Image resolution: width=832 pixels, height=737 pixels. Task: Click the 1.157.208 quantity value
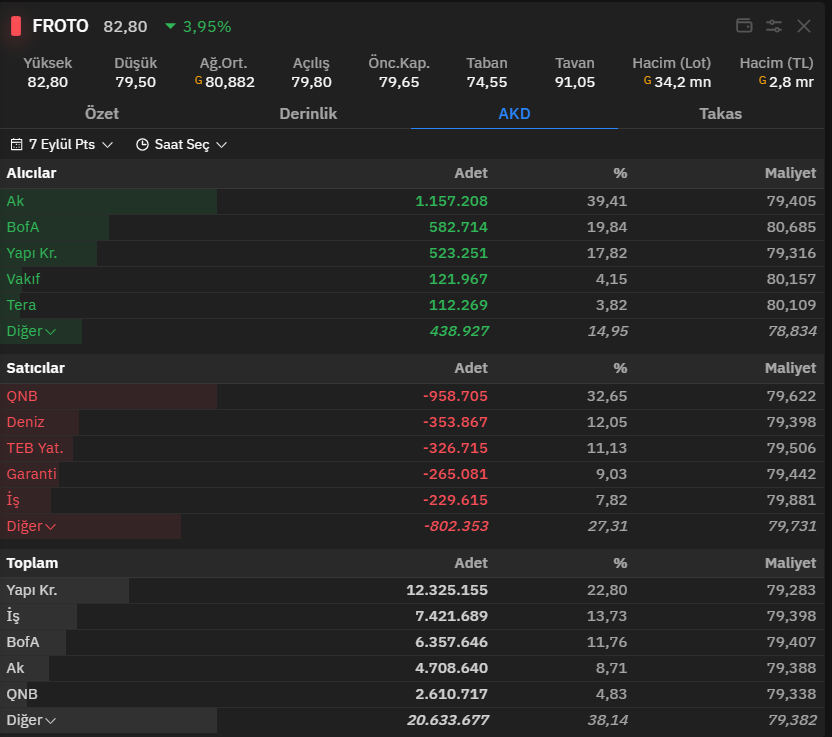click(x=451, y=202)
